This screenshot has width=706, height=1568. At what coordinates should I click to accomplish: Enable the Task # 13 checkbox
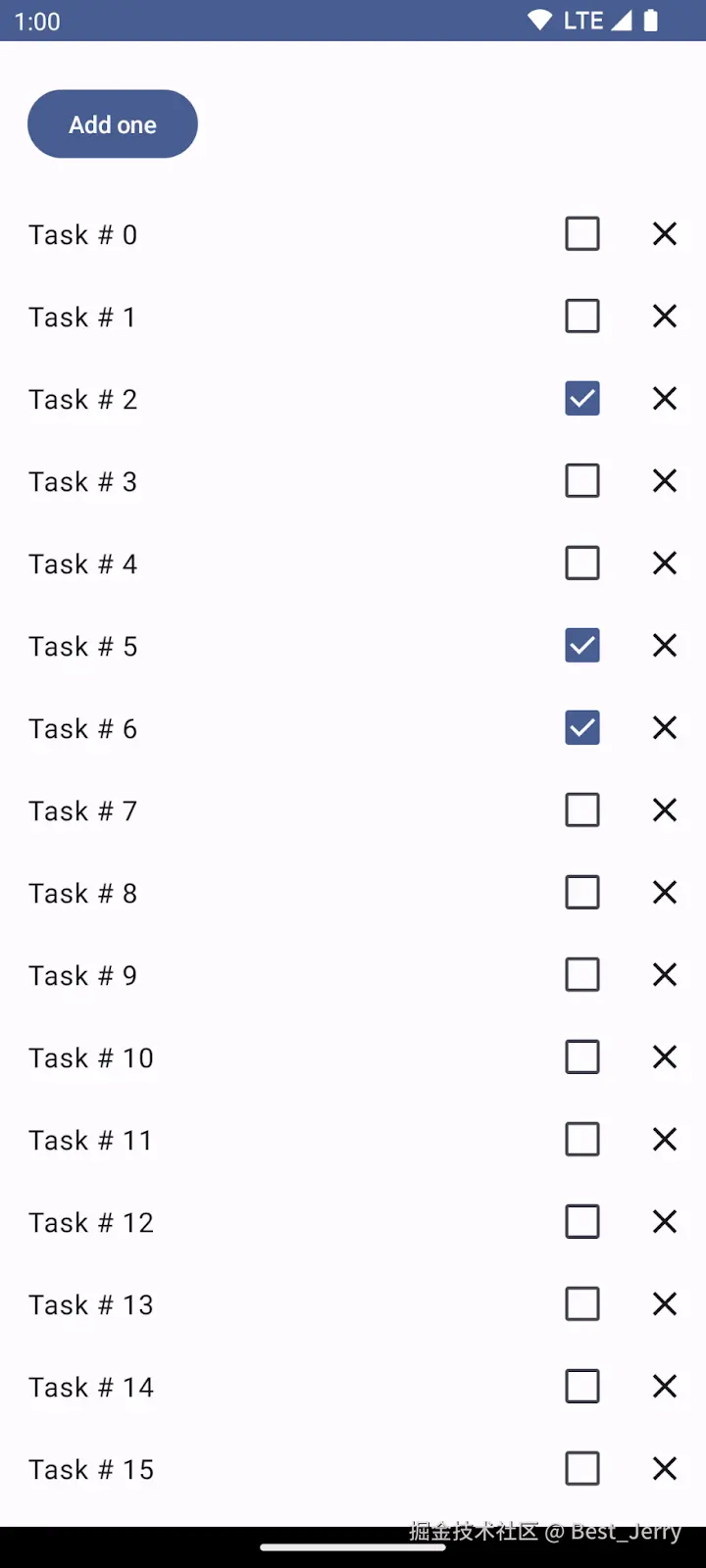tap(582, 1304)
